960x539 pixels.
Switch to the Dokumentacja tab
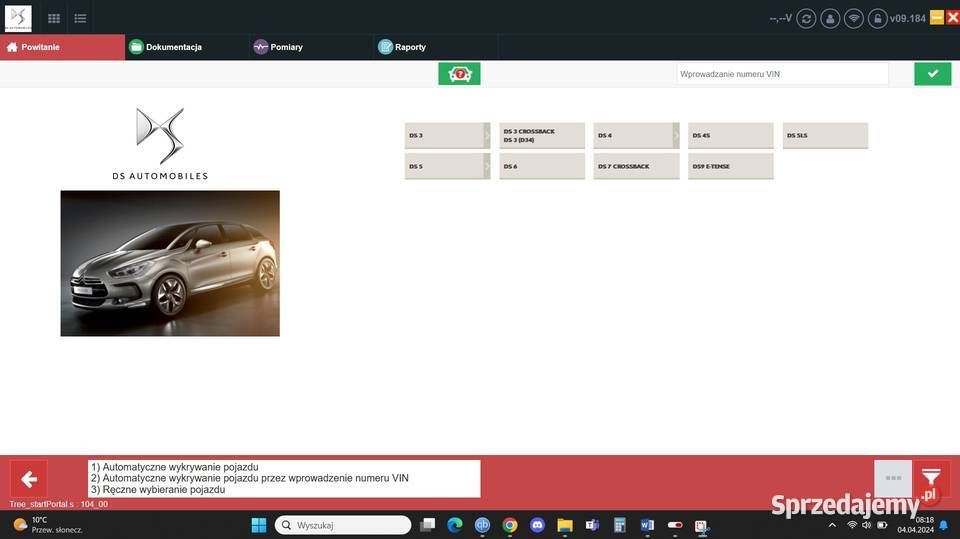pos(187,47)
